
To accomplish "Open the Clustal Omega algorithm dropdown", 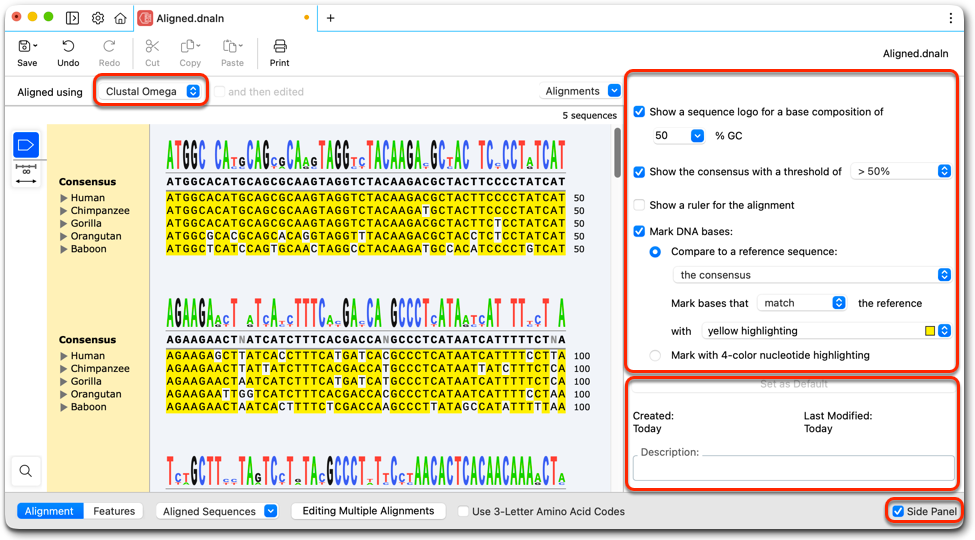I will [x=150, y=91].
